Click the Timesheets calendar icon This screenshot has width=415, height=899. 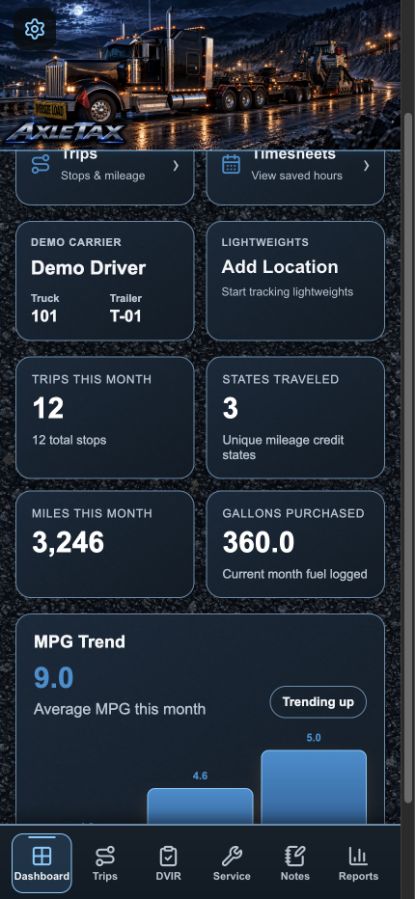point(231,165)
